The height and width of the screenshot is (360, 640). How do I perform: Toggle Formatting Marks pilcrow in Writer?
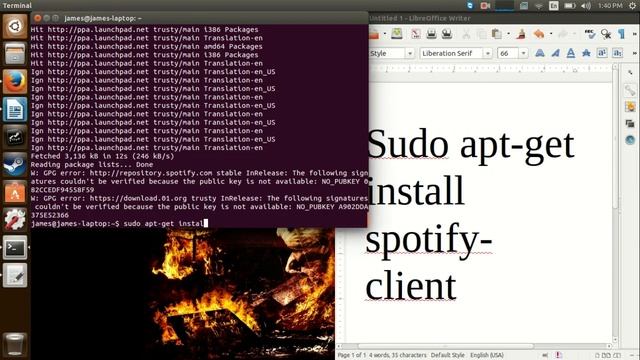[621, 34]
